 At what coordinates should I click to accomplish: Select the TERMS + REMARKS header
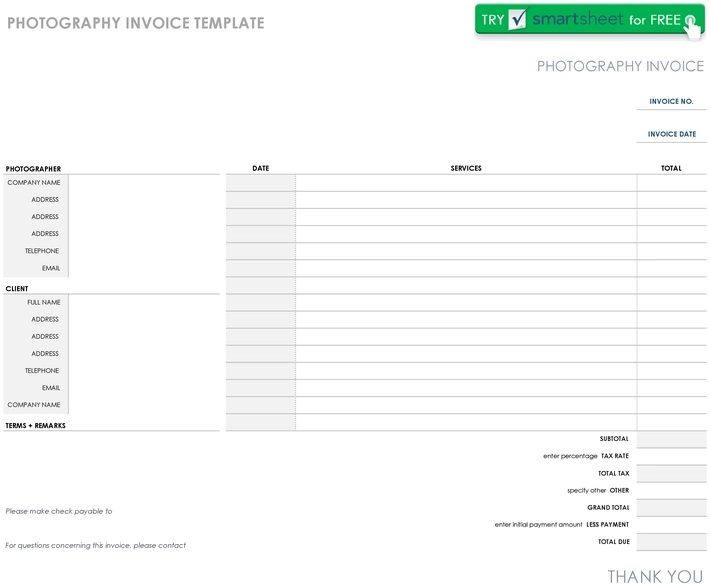[35, 426]
